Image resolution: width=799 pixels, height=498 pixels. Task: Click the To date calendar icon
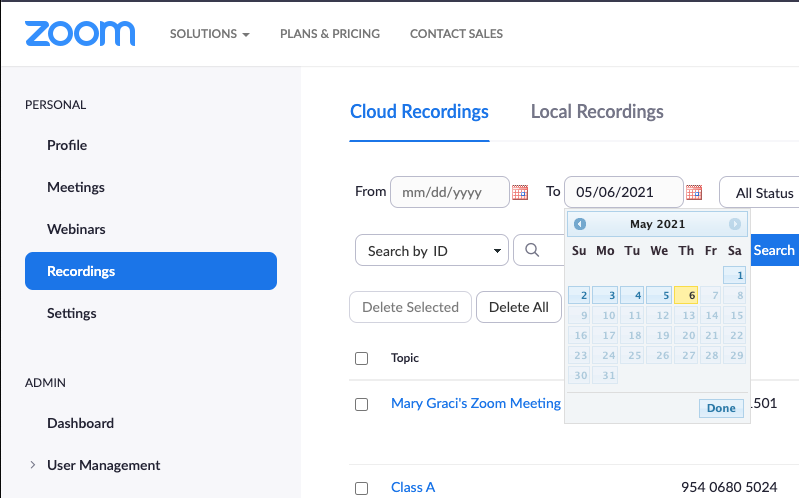[x=694, y=193]
